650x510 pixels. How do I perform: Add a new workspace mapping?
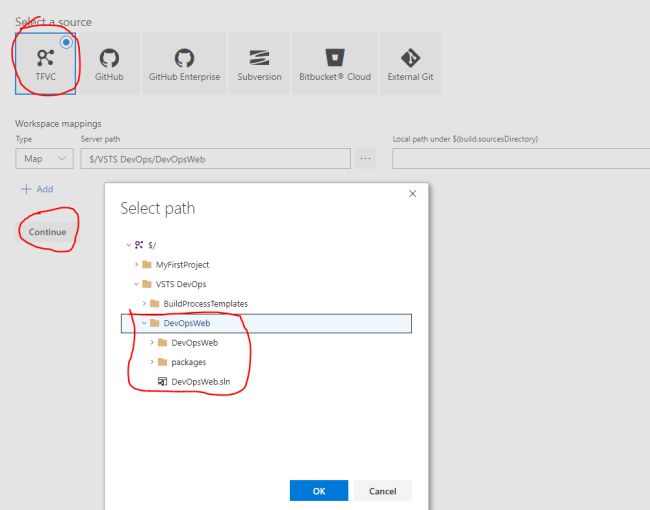[x=37, y=189]
